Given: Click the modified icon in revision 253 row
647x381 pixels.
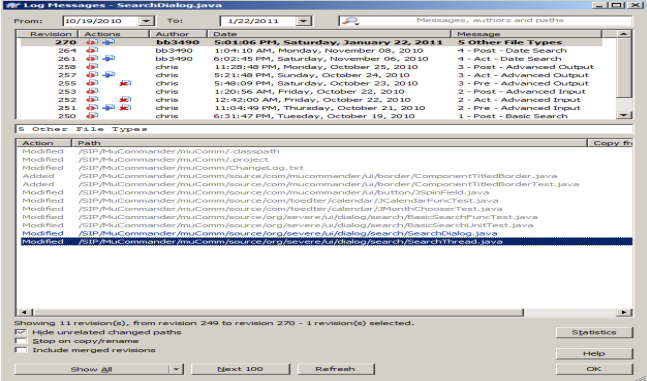Looking at the screenshot, I should point(92,92).
